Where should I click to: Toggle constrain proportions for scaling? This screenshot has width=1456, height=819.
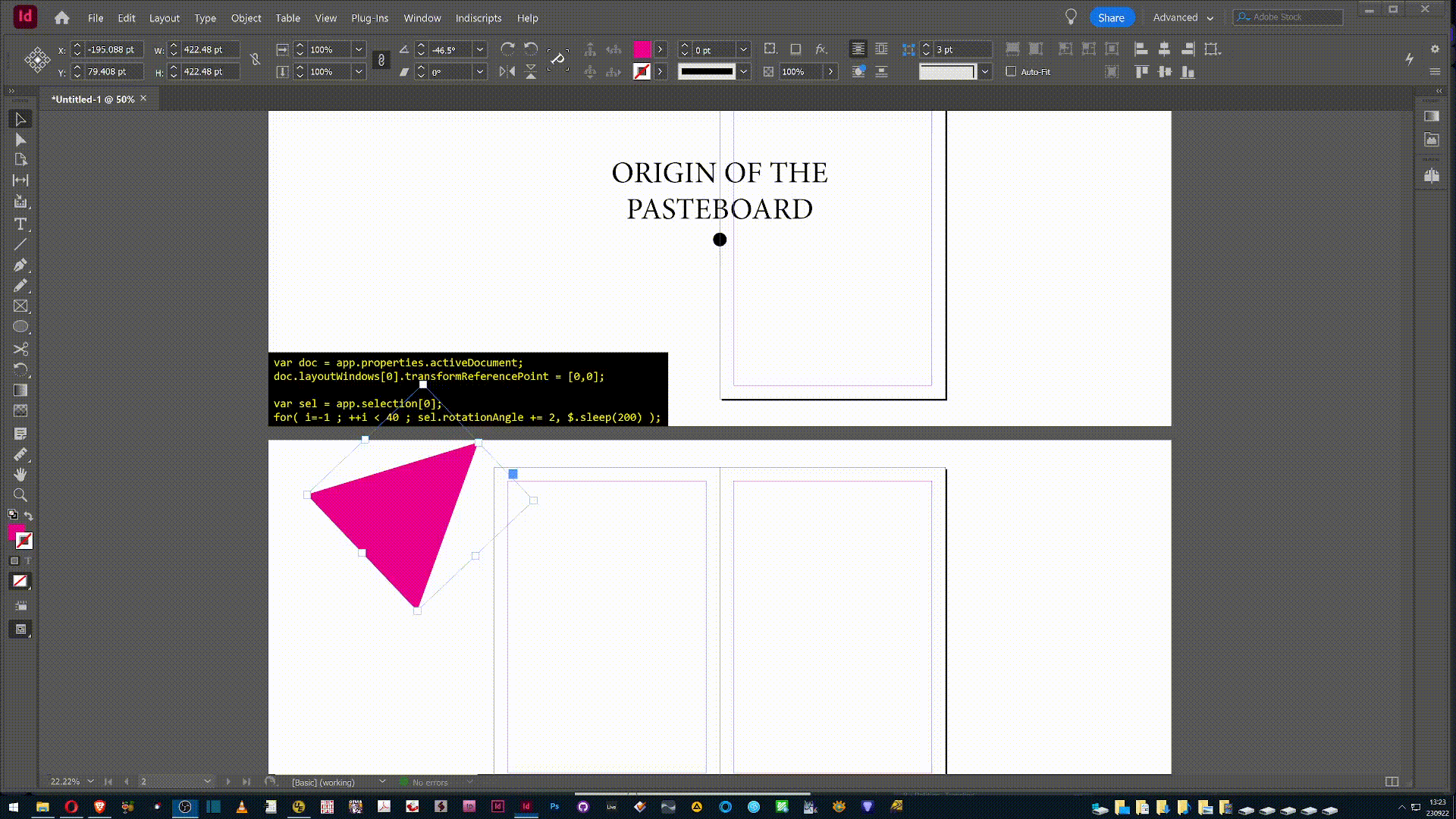coord(381,60)
